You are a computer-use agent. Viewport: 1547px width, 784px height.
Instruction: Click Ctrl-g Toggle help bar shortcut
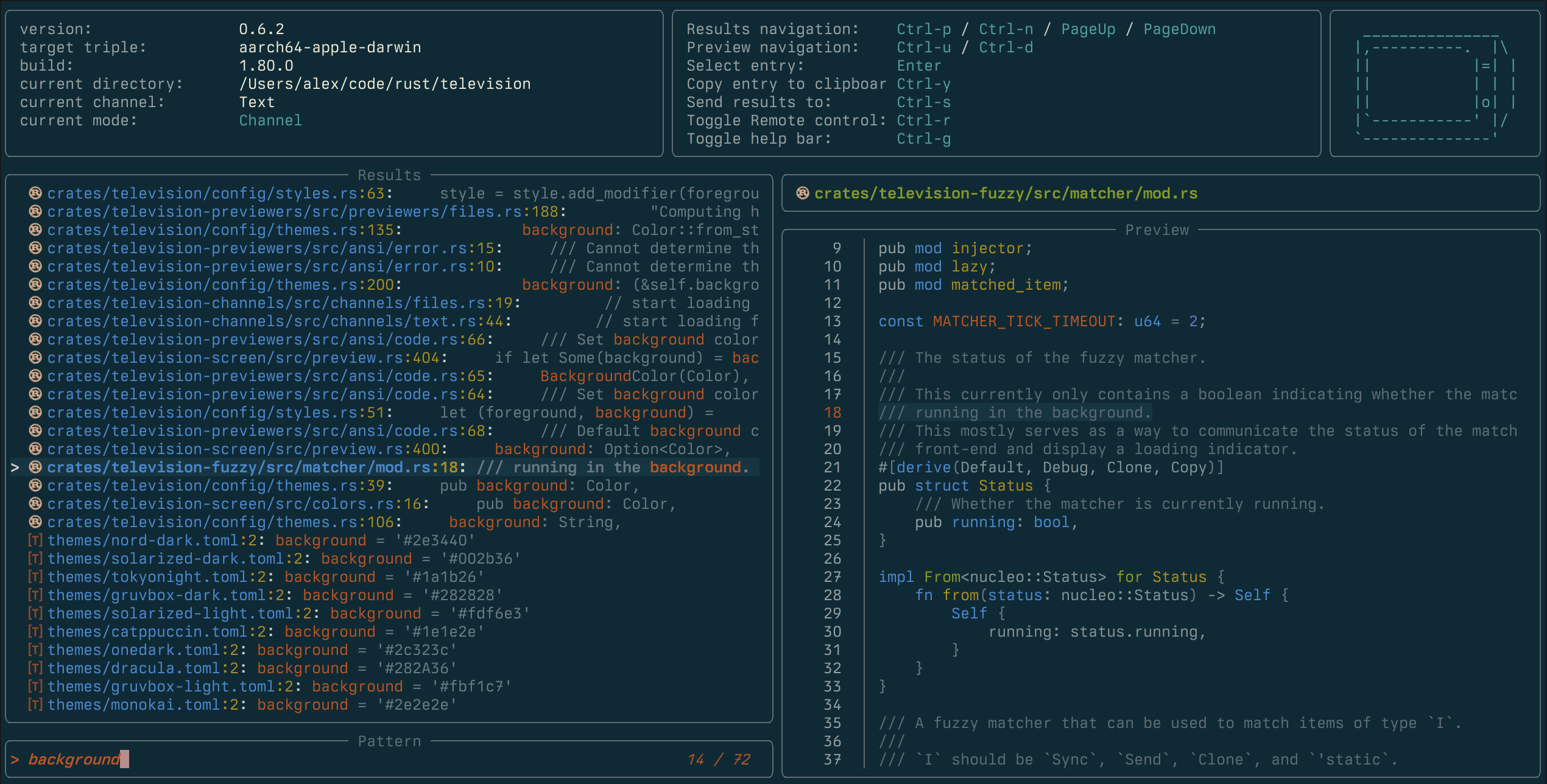click(x=923, y=139)
